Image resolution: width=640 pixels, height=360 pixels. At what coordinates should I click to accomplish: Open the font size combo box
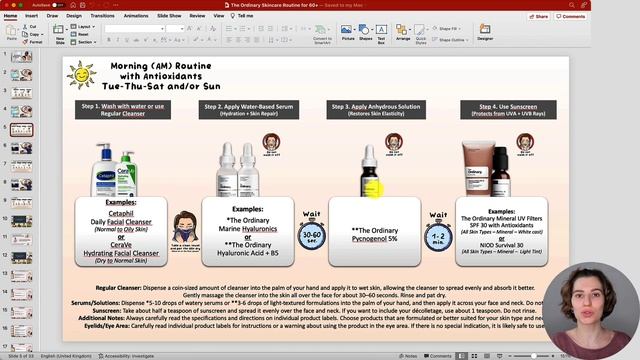coord(175,29)
